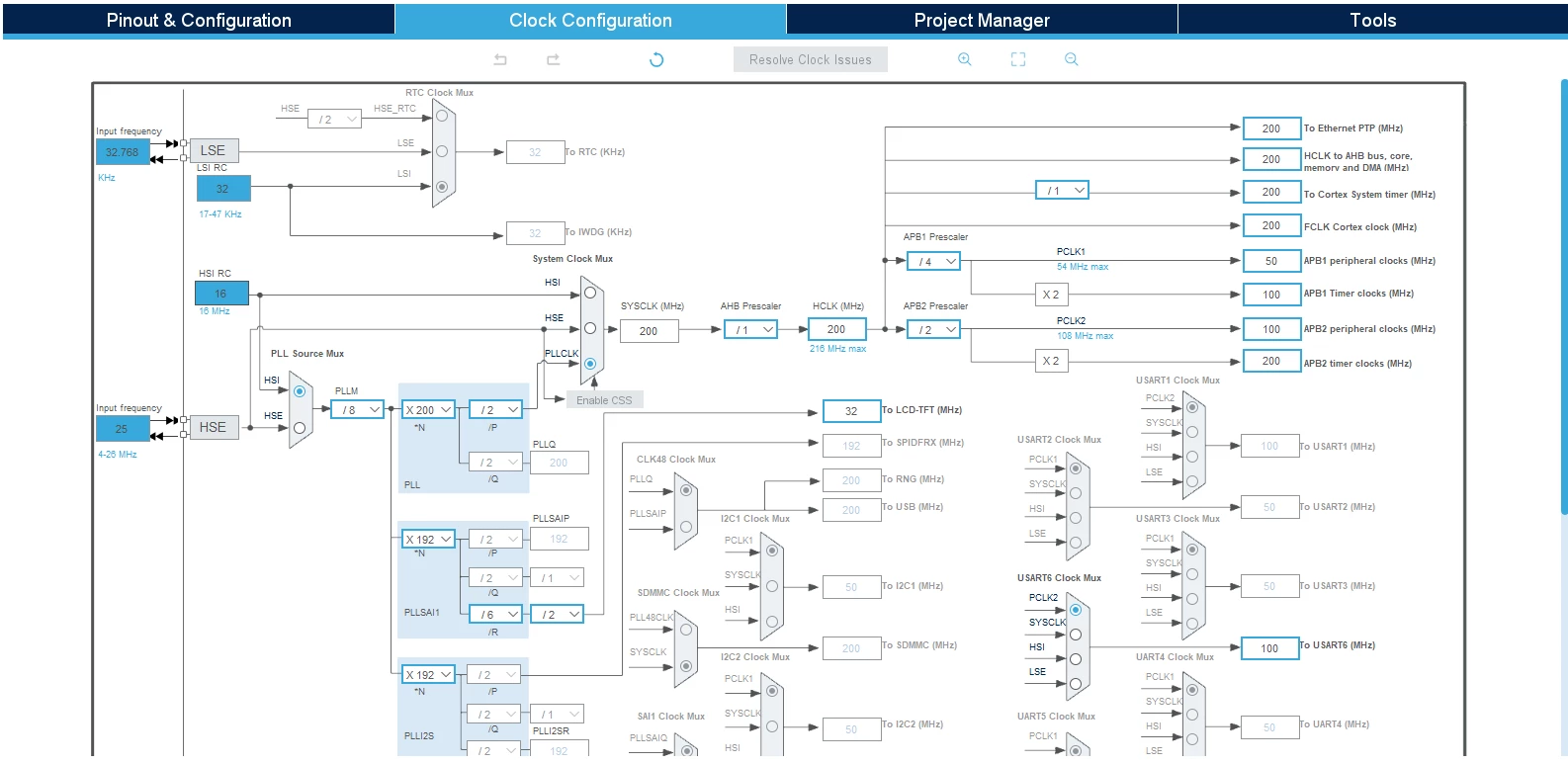Click the APB1 peripheral clocks value 50
The width and height of the screenshot is (1568, 764).
(1271, 261)
